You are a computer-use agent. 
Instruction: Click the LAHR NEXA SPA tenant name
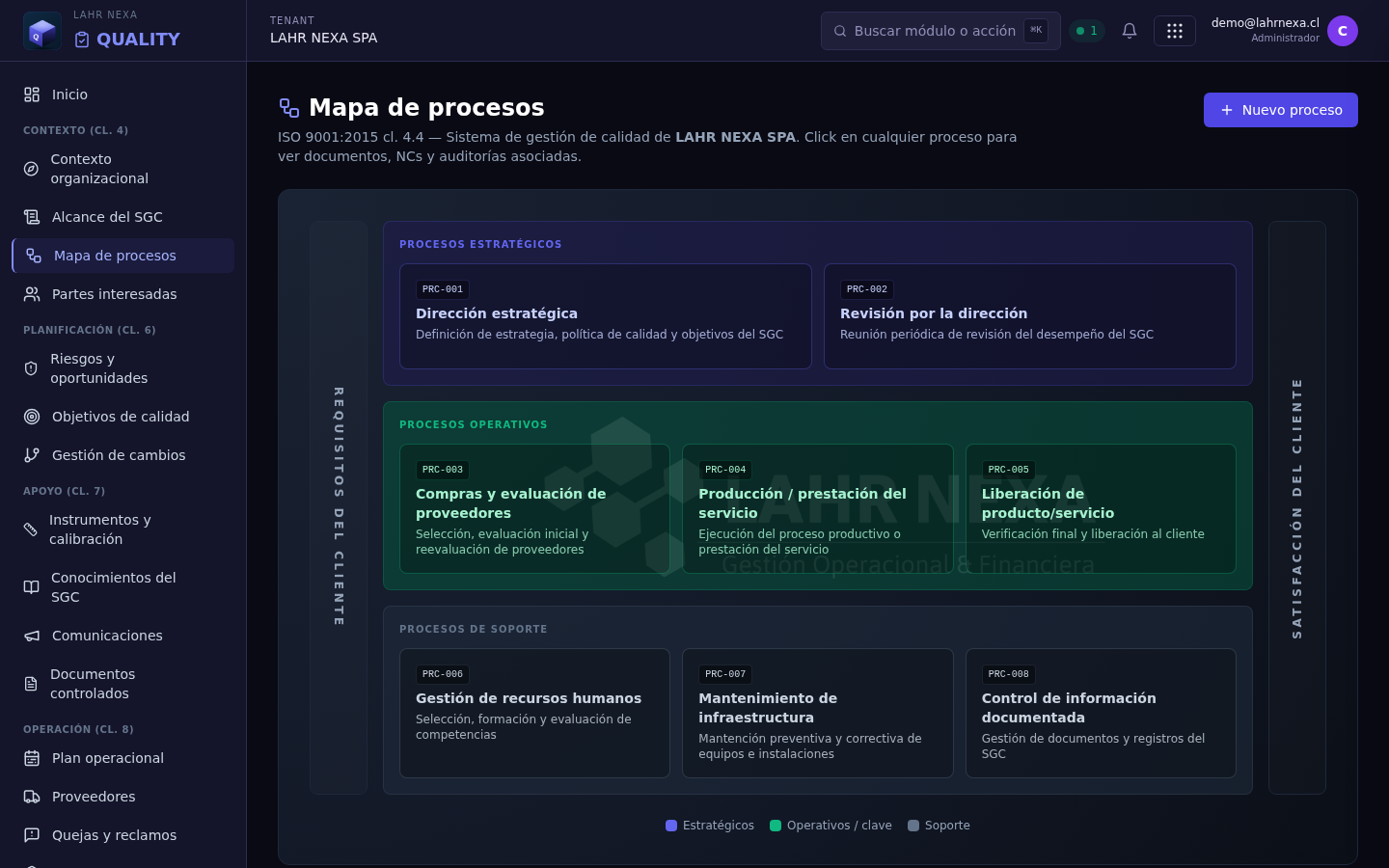coord(323,38)
